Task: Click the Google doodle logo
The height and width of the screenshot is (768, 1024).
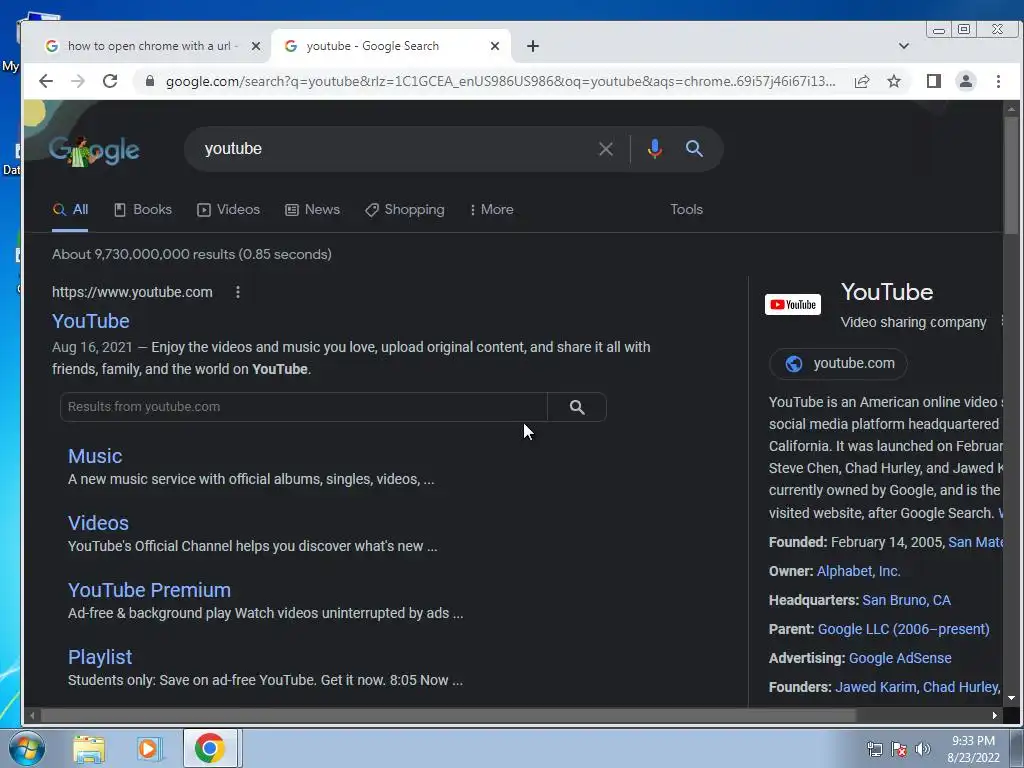Action: [94, 151]
